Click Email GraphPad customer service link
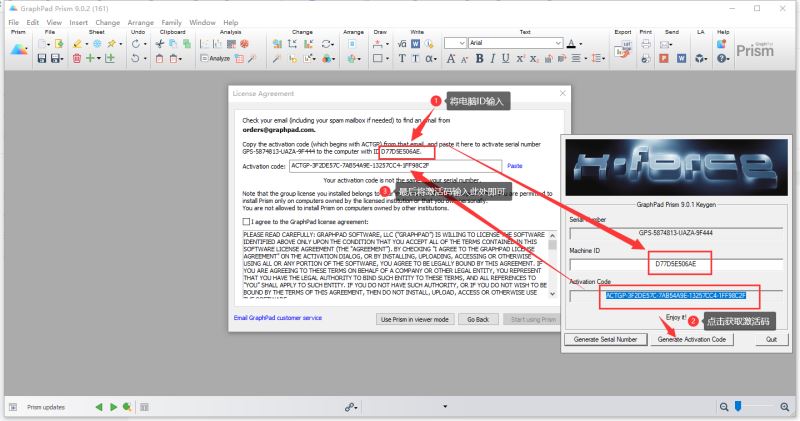Viewport: 800px width, 421px height. (278, 318)
